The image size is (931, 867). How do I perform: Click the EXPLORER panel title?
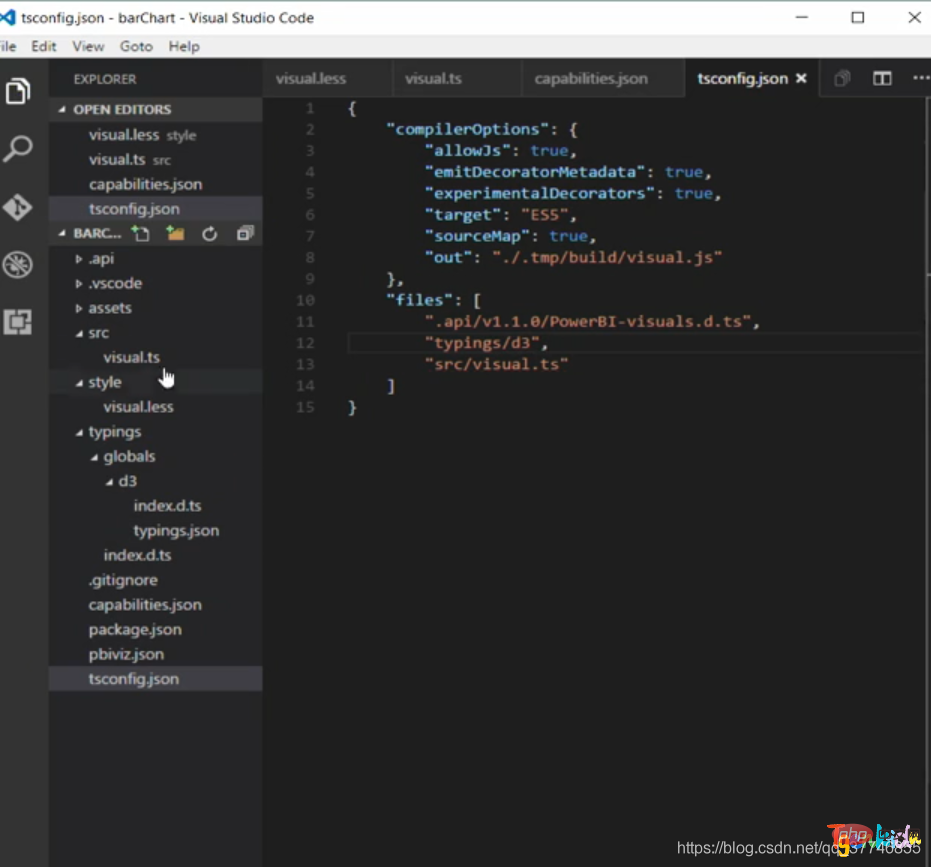(x=104, y=79)
